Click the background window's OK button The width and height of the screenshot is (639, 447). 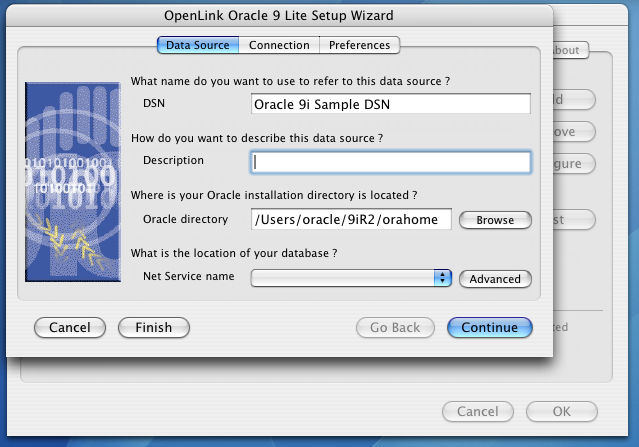(562, 412)
